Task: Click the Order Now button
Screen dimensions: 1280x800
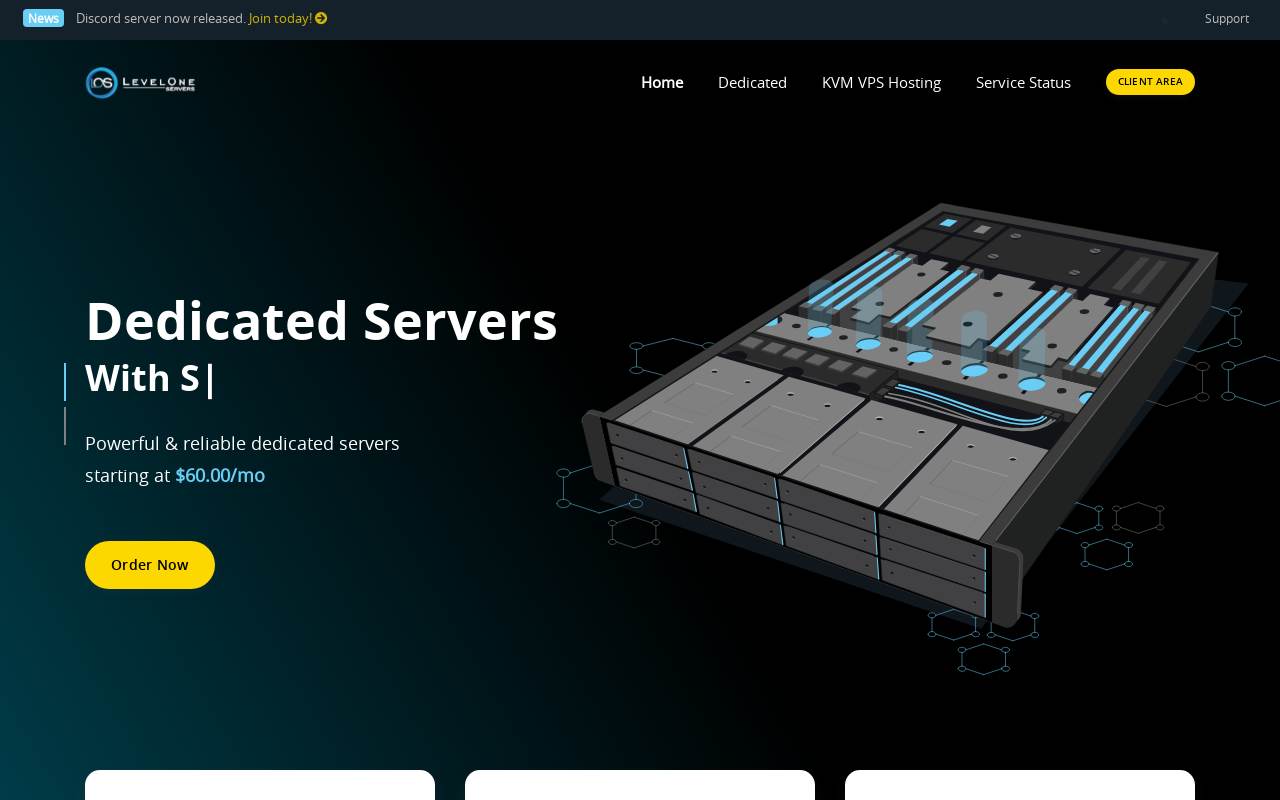Action: 150,565
